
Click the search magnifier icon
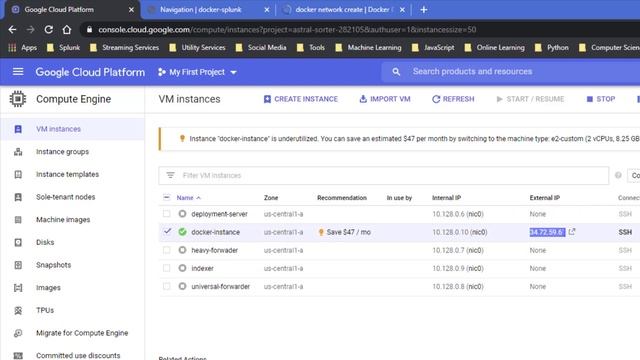coord(396,72)
